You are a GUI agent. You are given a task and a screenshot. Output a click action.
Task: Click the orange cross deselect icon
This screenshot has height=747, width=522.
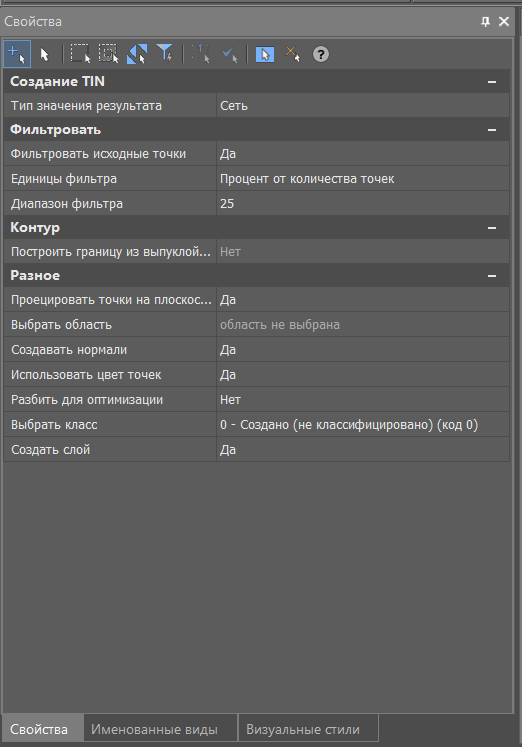pos(292,54)
